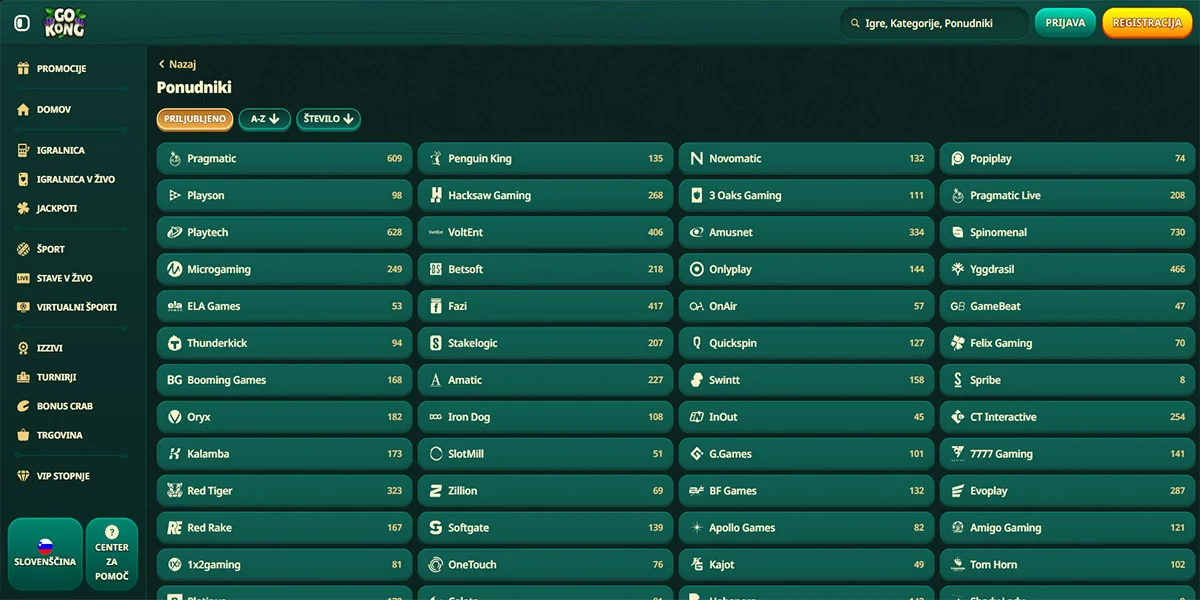Open the Izzivi medal icon
The width and height of the screenshot is (1200, 600).
[x=23, y=348]
